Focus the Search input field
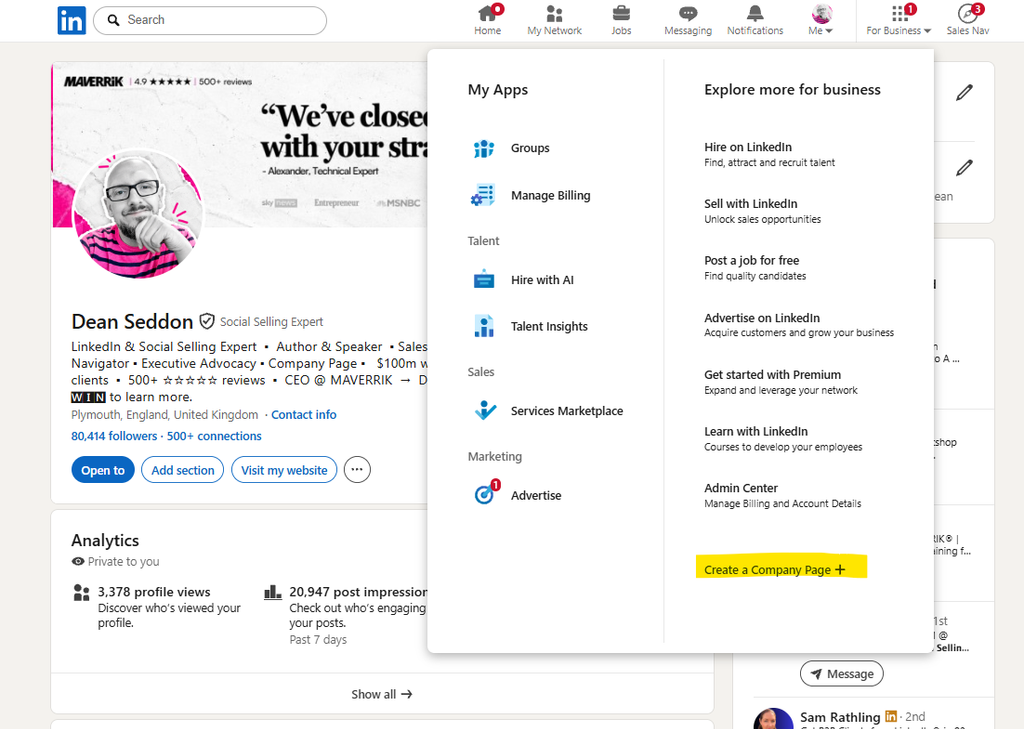 [210, 20]
